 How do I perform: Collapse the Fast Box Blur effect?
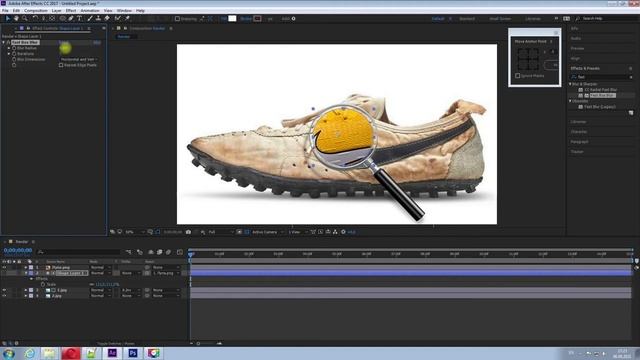click(x=4, y=42)
